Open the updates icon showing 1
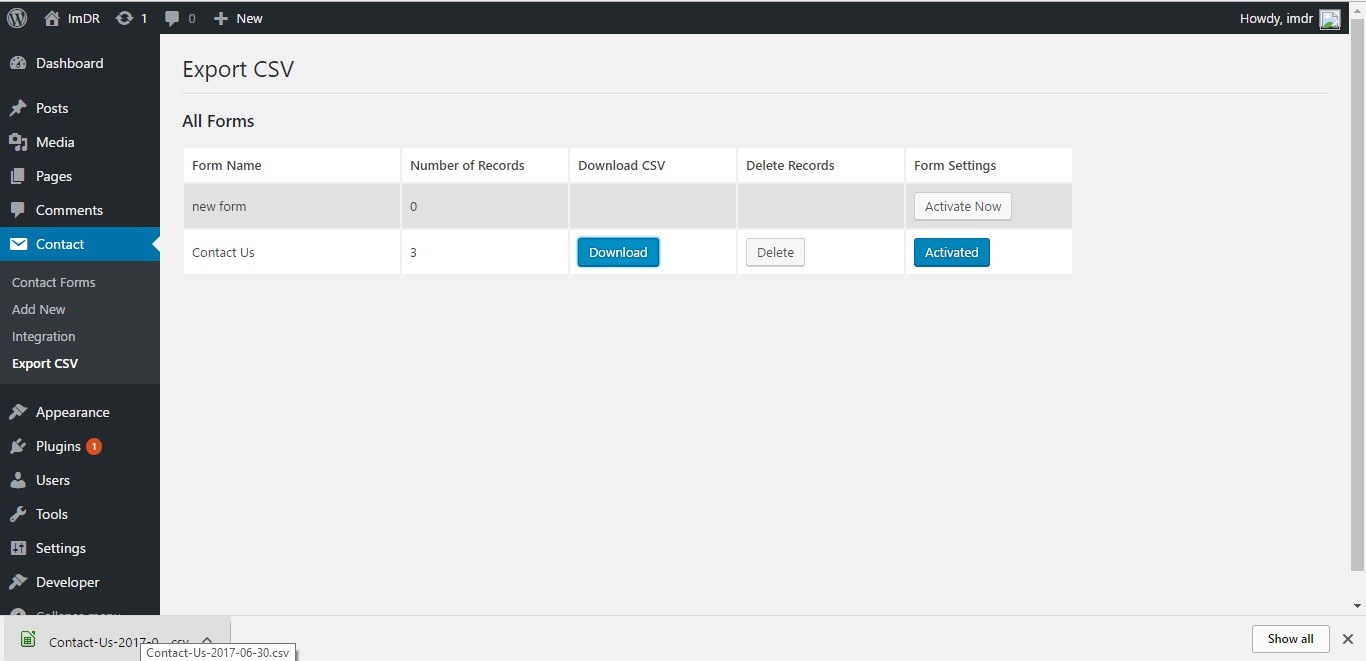 [124, 18]
